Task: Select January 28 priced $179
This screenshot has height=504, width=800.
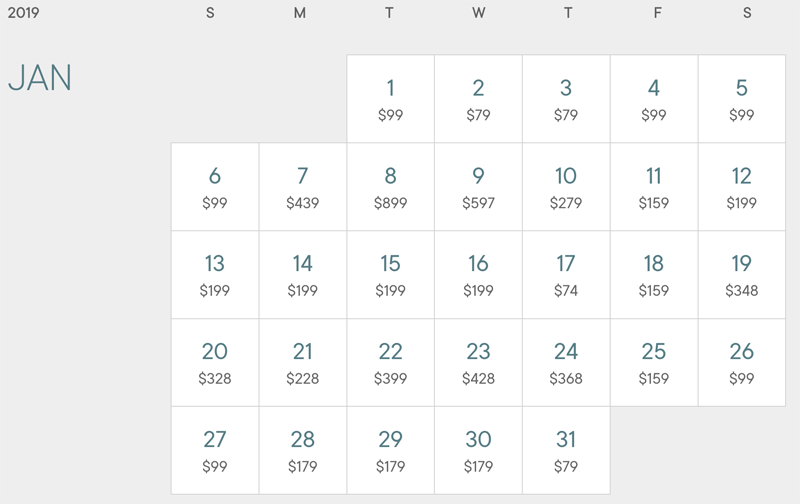Action: click(x=302, y=451)
